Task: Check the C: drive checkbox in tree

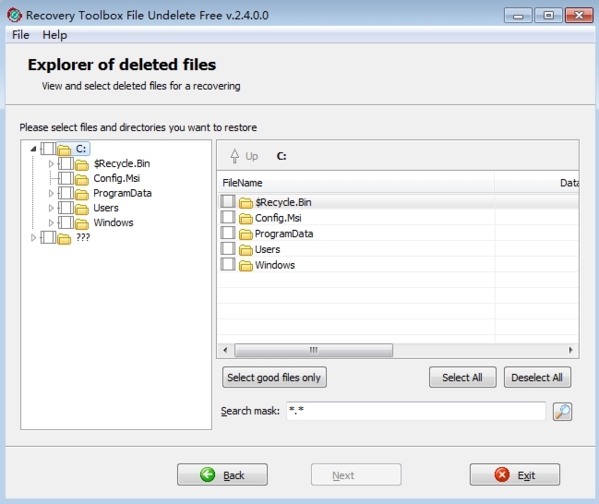Action: coord(49,149)
